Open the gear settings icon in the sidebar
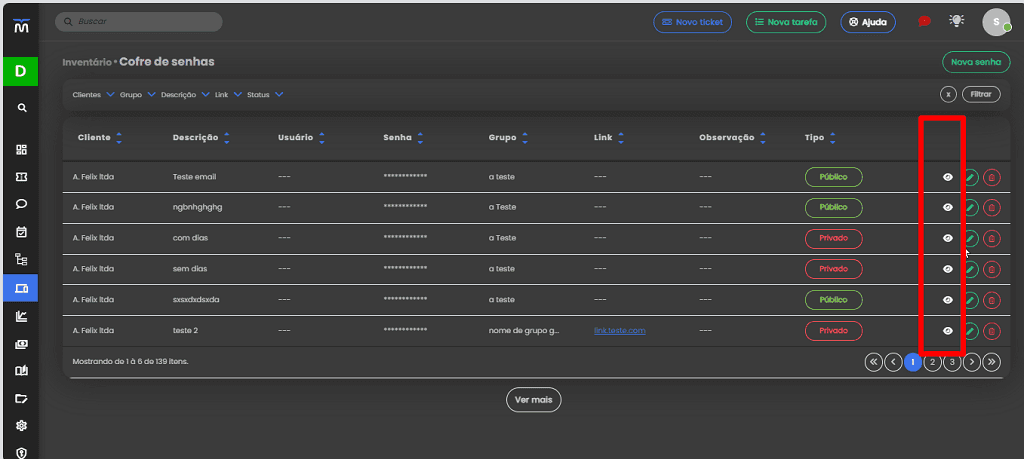Viewport: 1024px width, 459px height. (22, 426)
